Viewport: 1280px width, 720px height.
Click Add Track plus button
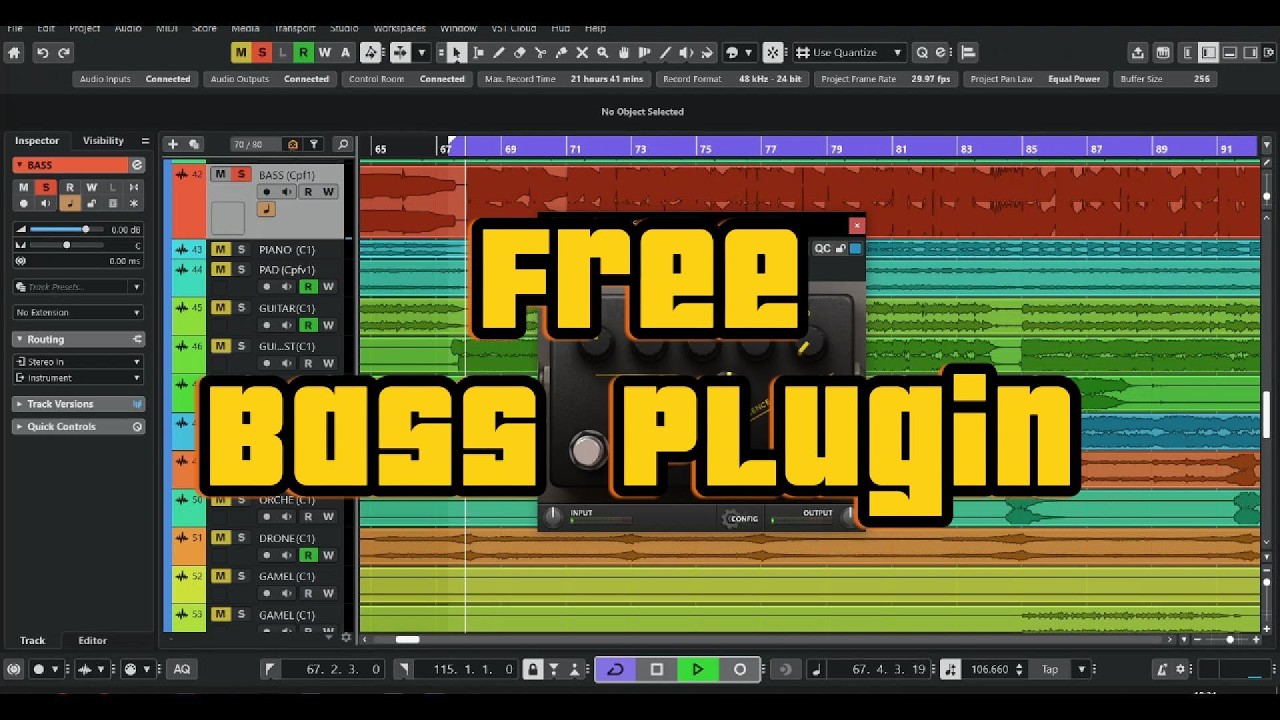[172, 145]
